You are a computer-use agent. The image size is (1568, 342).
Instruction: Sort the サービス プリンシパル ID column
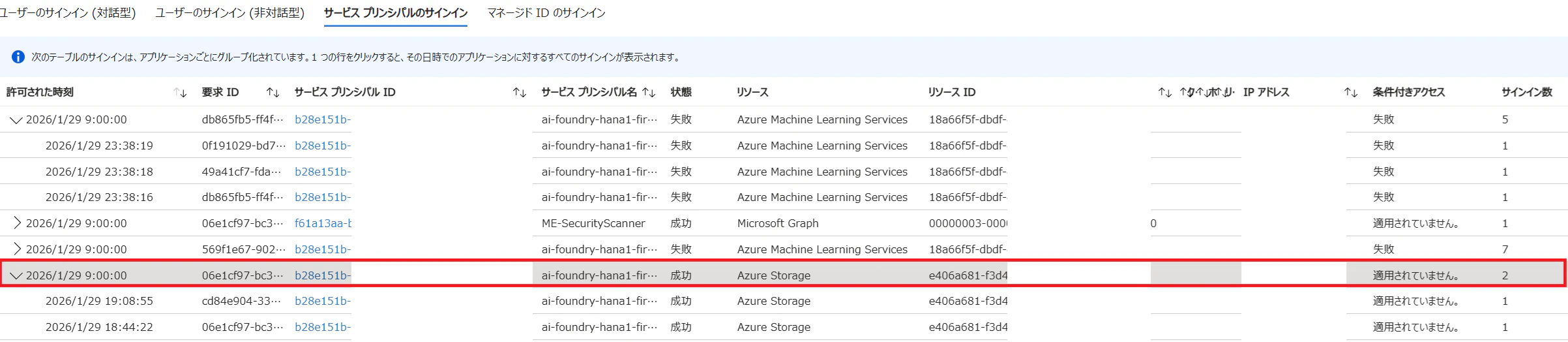(x=519, y=93)
